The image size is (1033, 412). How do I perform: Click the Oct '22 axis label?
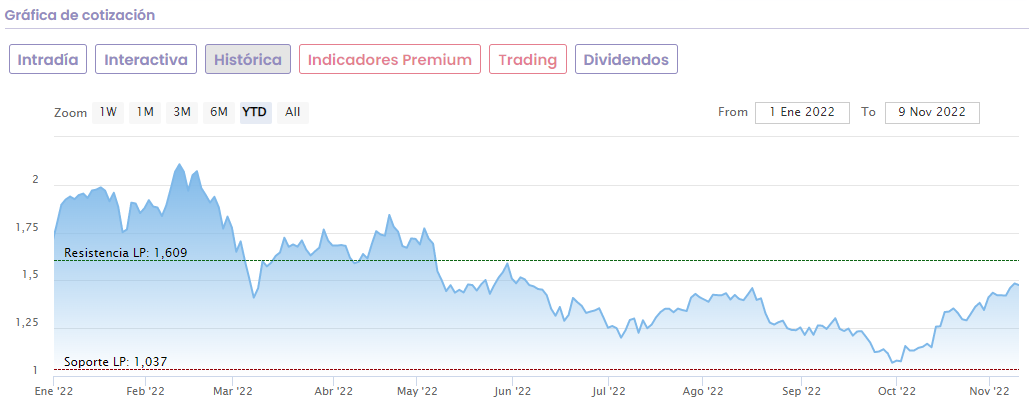(x=896, y=392)
